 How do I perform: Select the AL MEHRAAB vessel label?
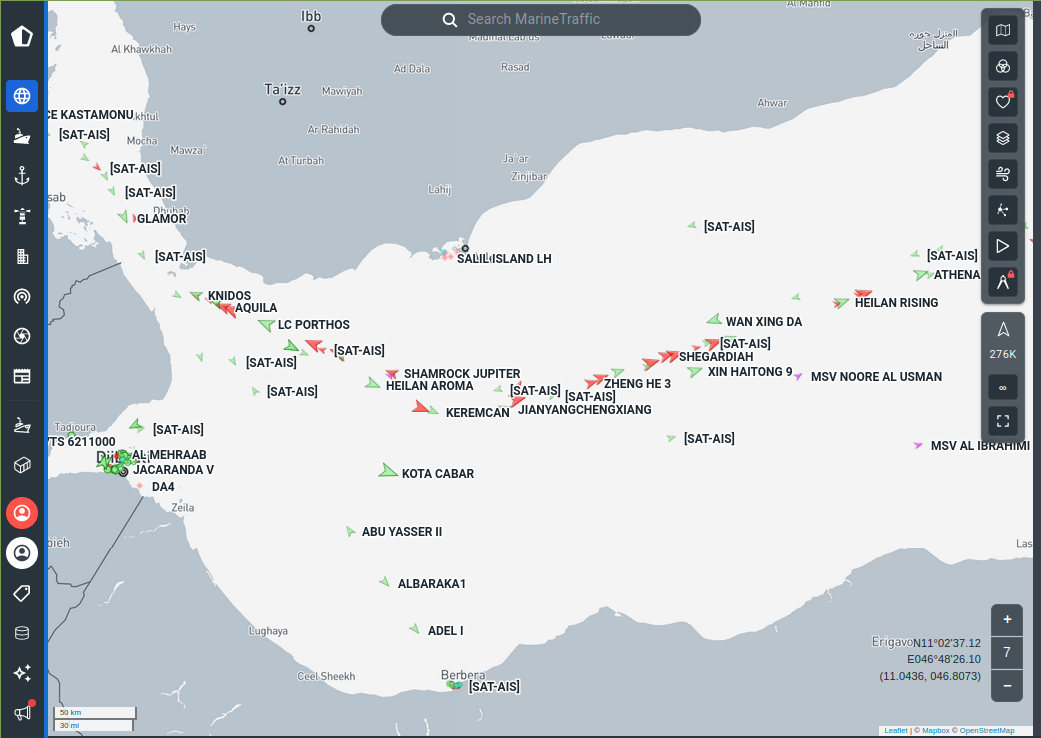[x=169, y=455]
